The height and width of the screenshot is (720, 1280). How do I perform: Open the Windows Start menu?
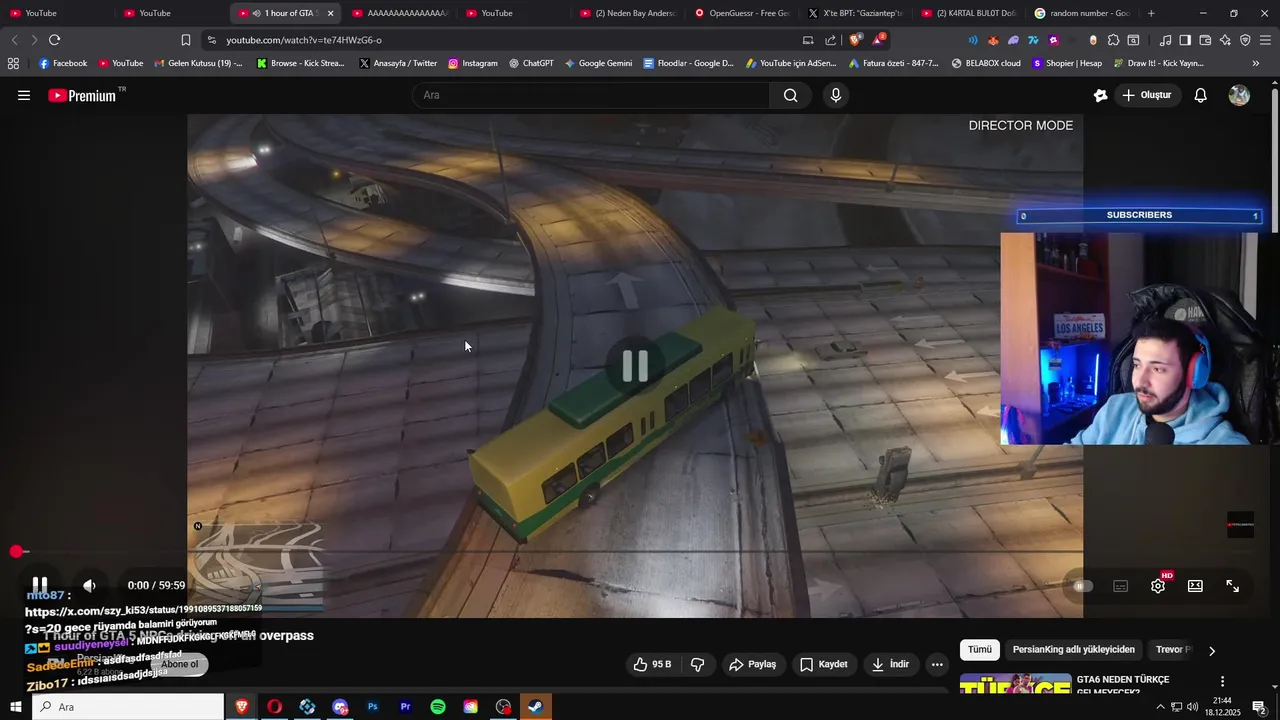click(16, 707)
